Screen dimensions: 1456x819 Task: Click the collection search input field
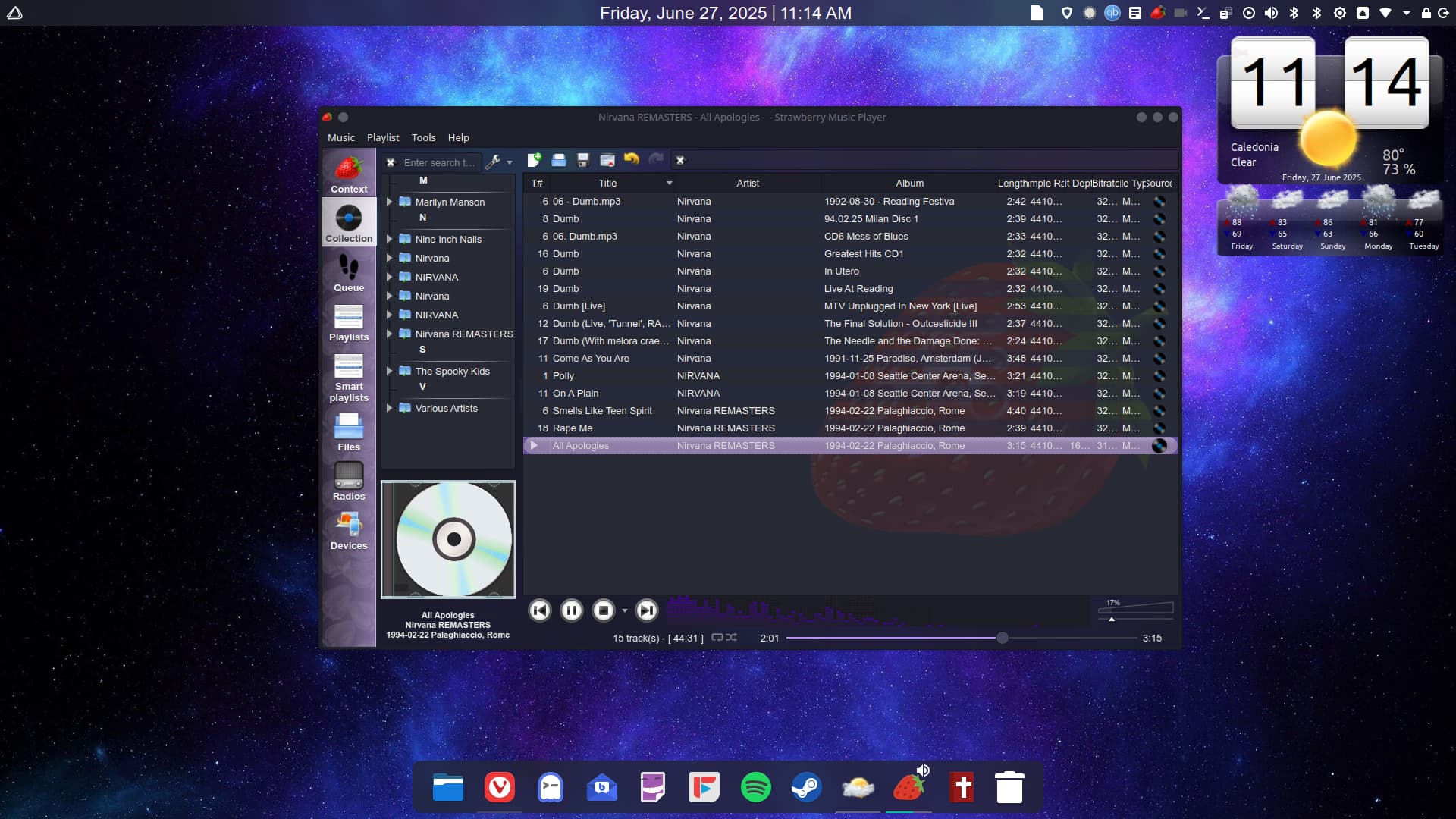pos(439,162)
